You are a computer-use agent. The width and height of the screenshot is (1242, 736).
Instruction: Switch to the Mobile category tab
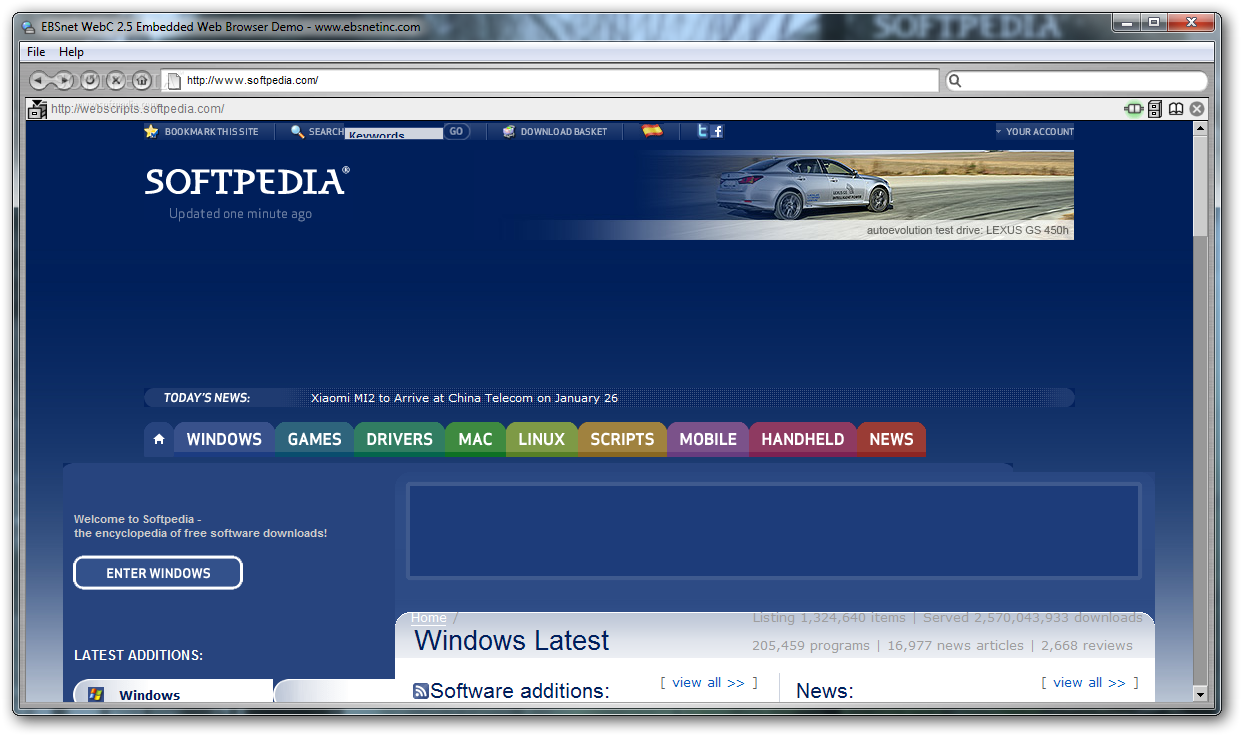pyautogui.click(x=708, y=439)
